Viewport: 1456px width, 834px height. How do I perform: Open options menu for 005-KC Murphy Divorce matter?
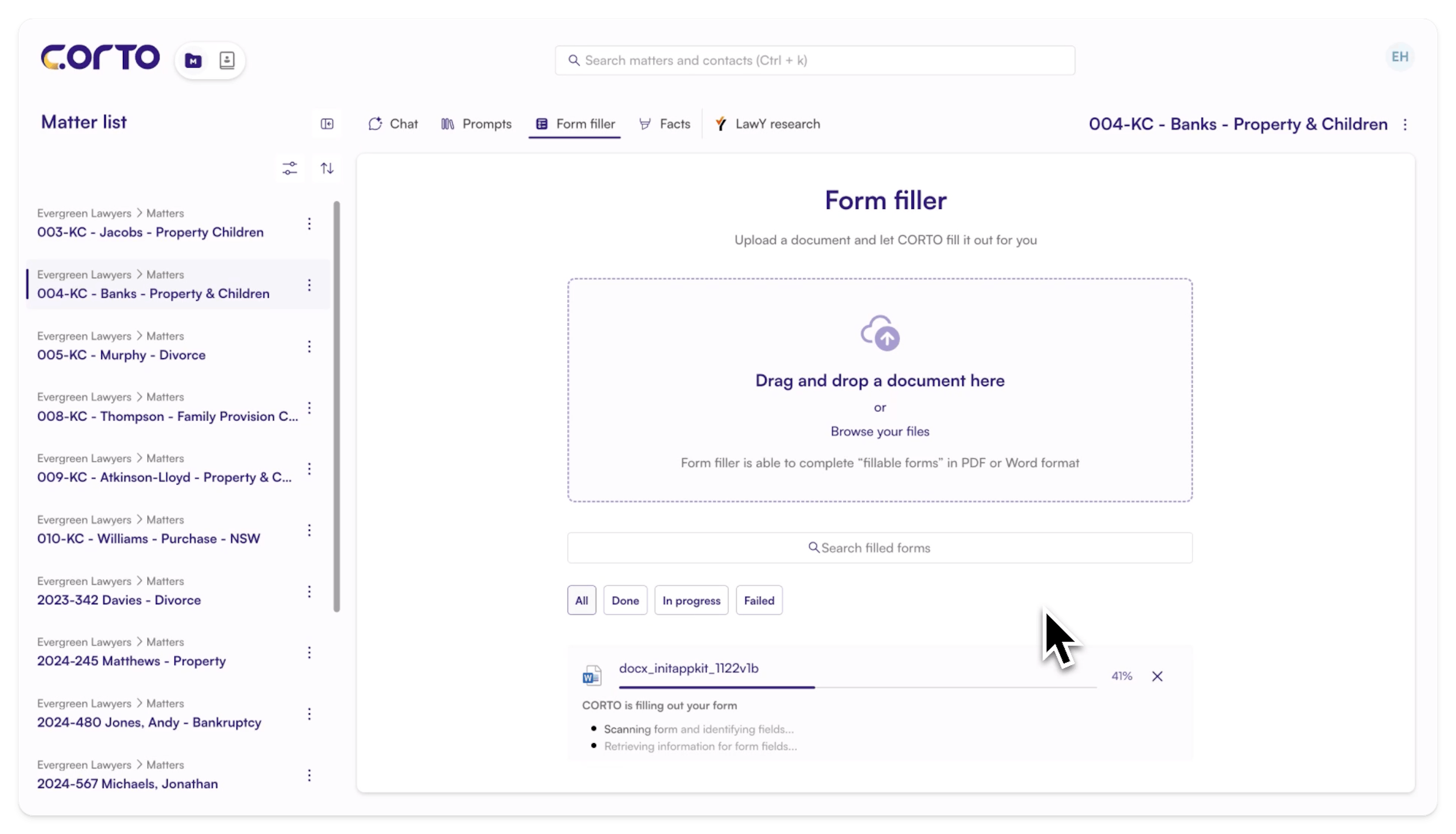click(310, 346)
